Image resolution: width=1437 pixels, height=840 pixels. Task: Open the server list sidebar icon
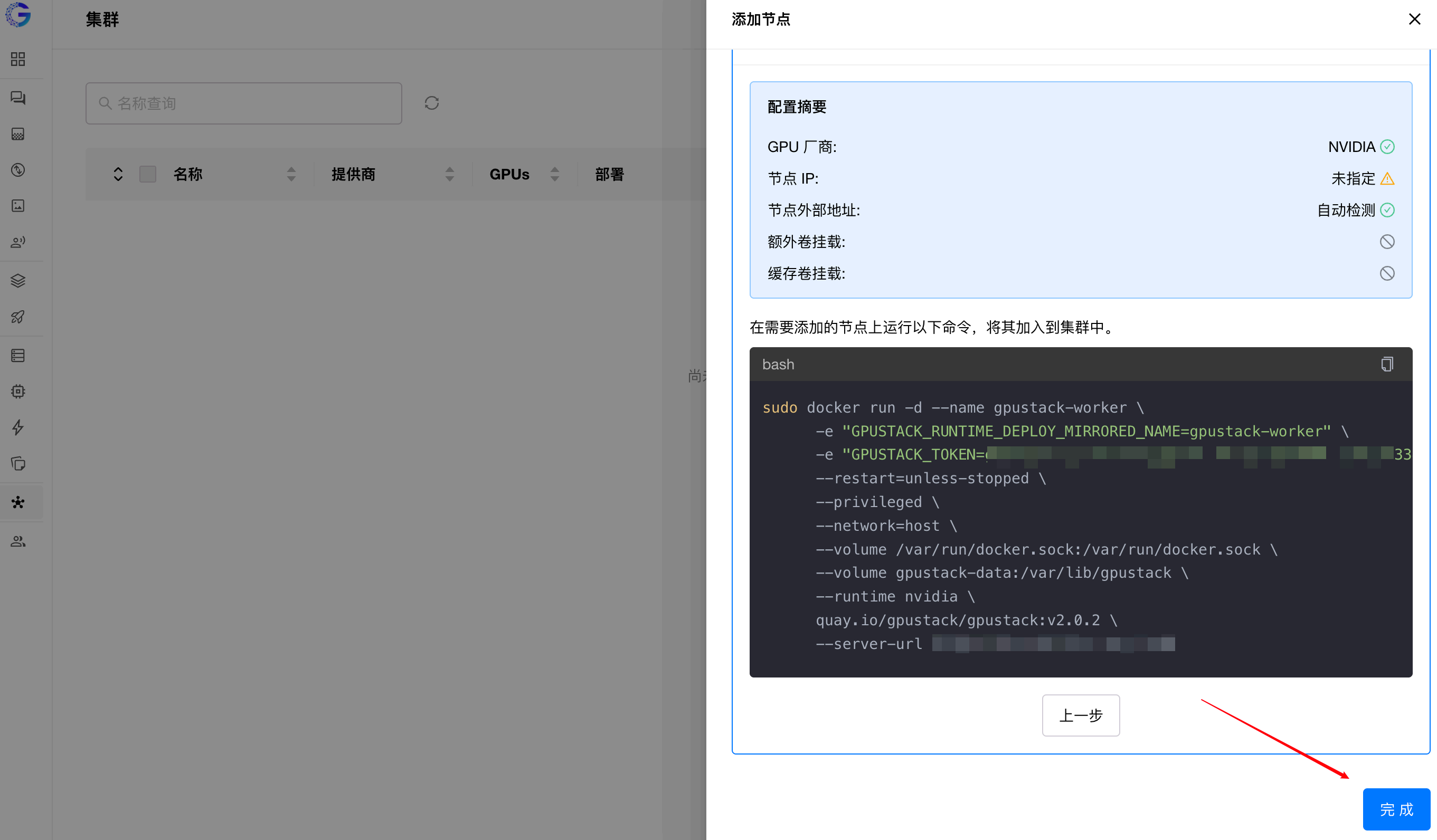(18, 356)
